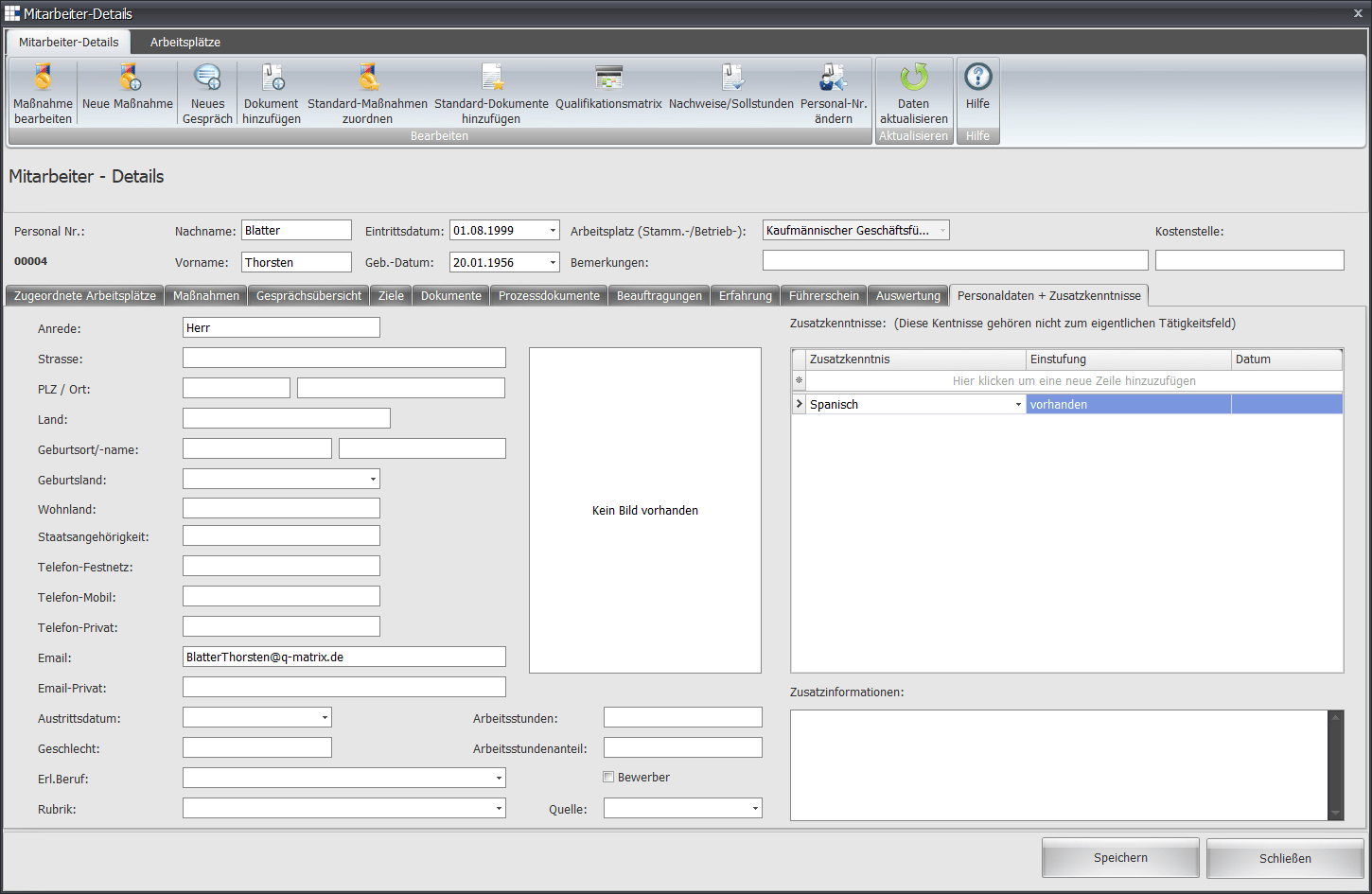Open the Quelle dropdown
The image size is (1372, 894).
click(755, 809)
